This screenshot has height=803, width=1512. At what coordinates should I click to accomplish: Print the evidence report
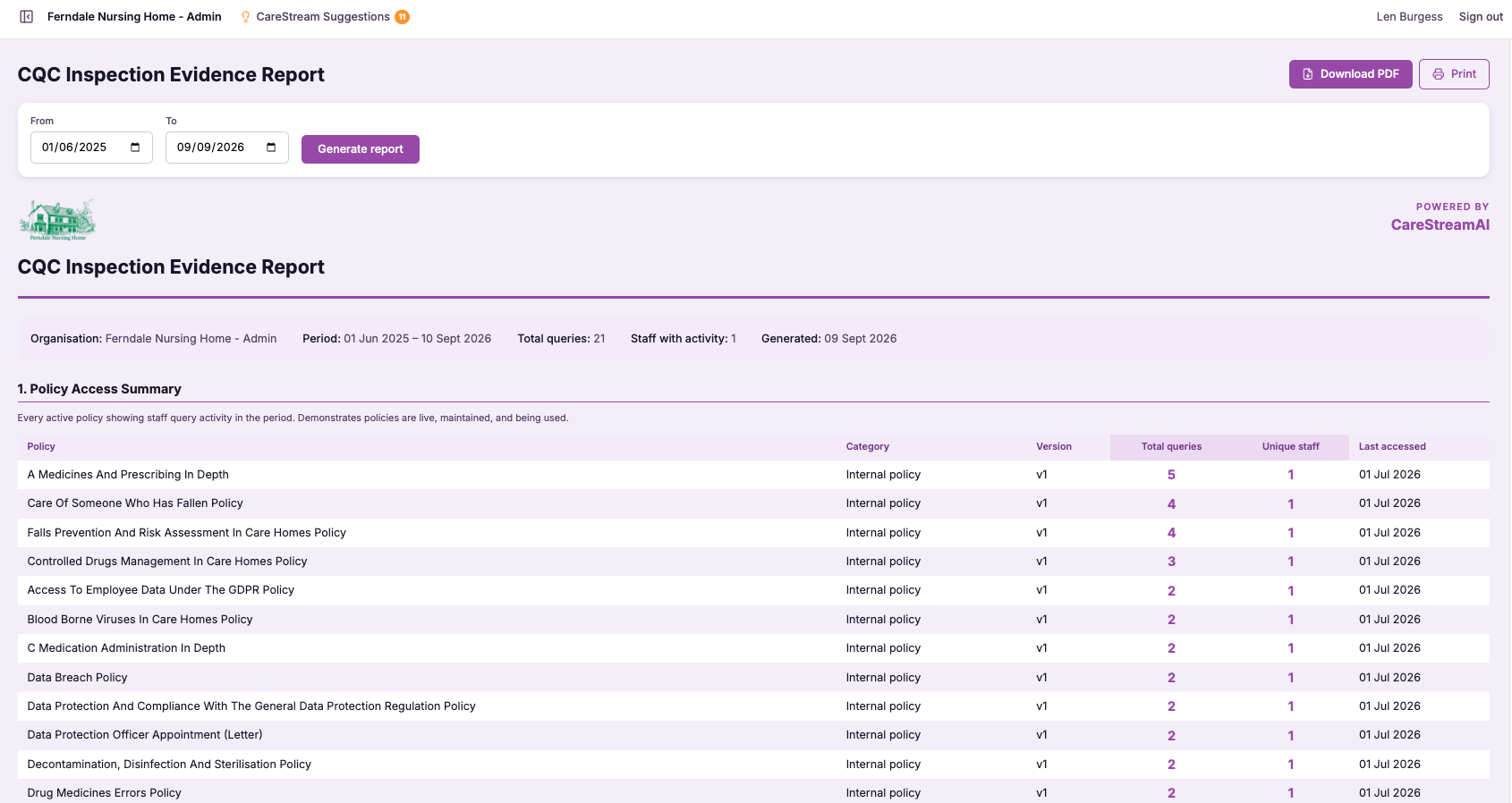point(1454,74)
